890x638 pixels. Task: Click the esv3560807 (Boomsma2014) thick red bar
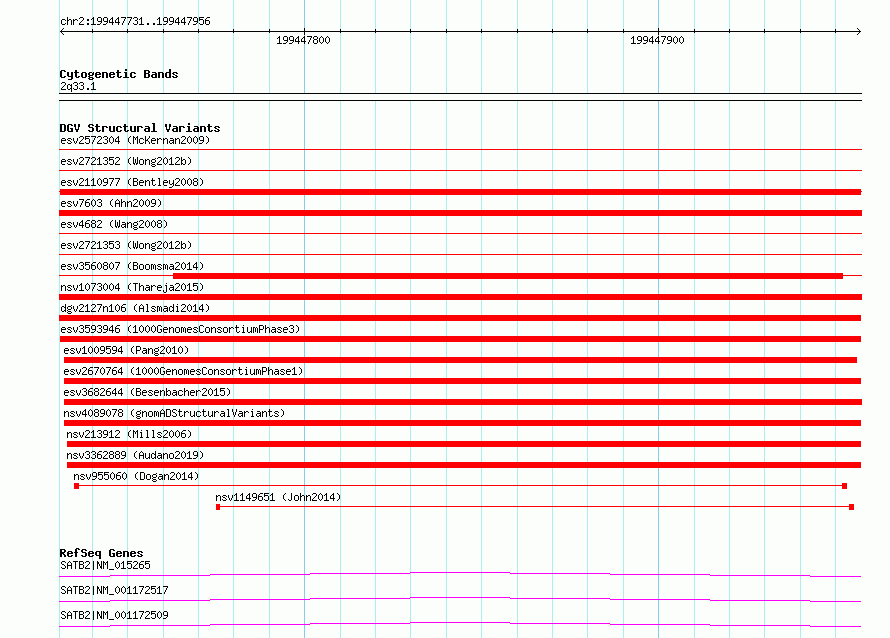point(508,276)
